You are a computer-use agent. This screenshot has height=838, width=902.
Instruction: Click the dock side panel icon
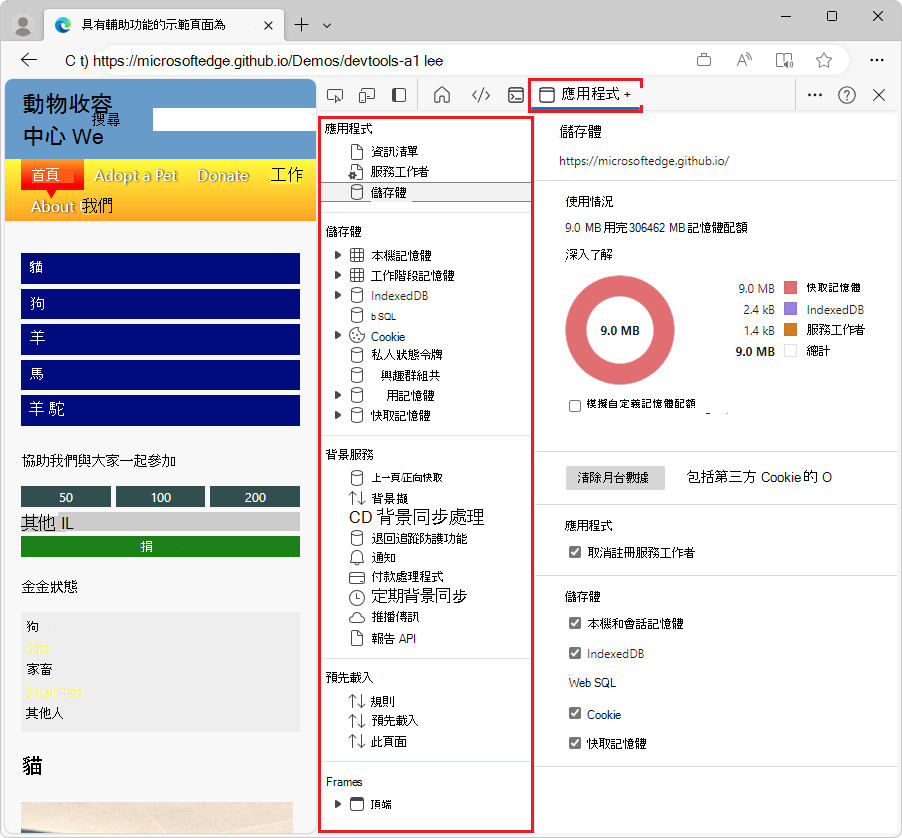click(x=400, y=95)
